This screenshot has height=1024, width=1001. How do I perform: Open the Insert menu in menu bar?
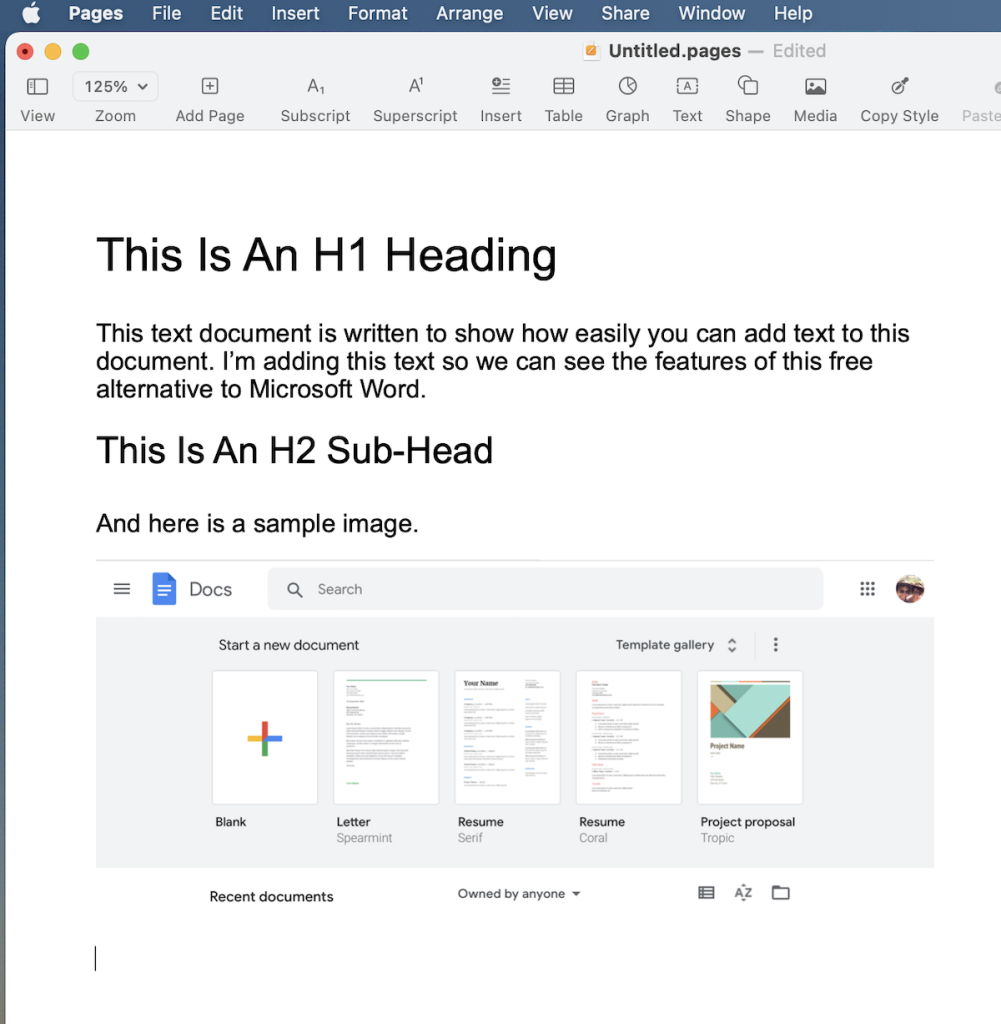click(x=295, y=13)
